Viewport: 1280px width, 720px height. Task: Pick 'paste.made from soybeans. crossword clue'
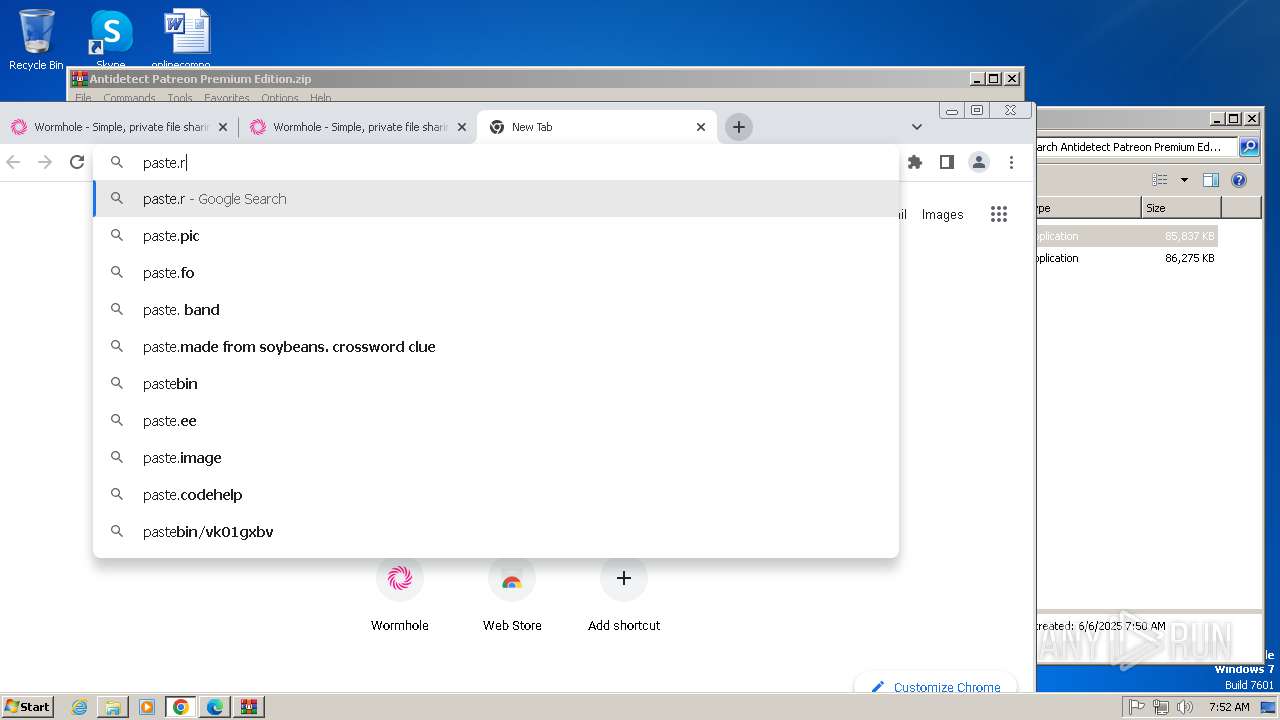tap(495, 347)
